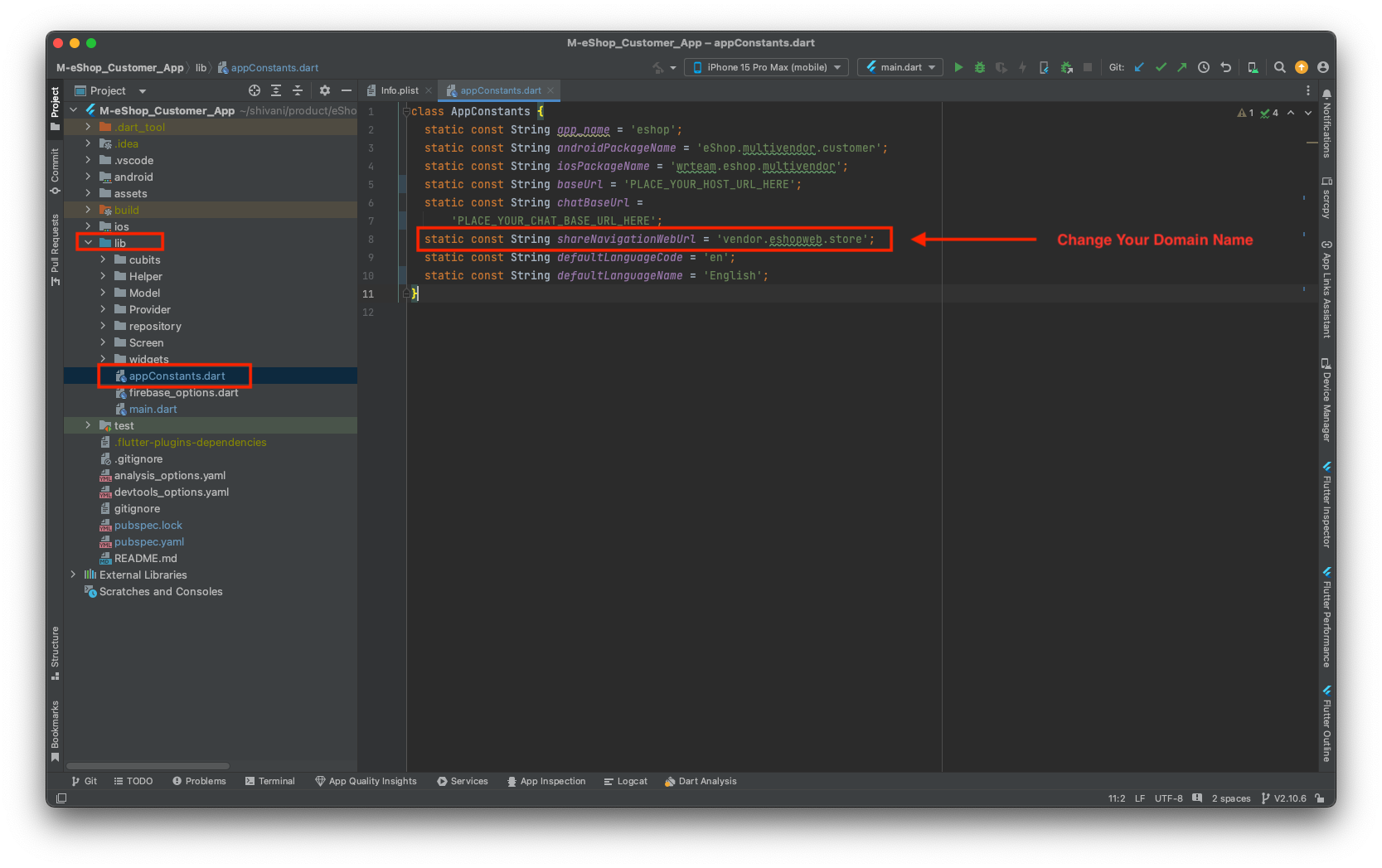This screenshot has height=868, width=1382.
Task: Toggle the Pull Requests tool window
Action: (x=56, y=250)
